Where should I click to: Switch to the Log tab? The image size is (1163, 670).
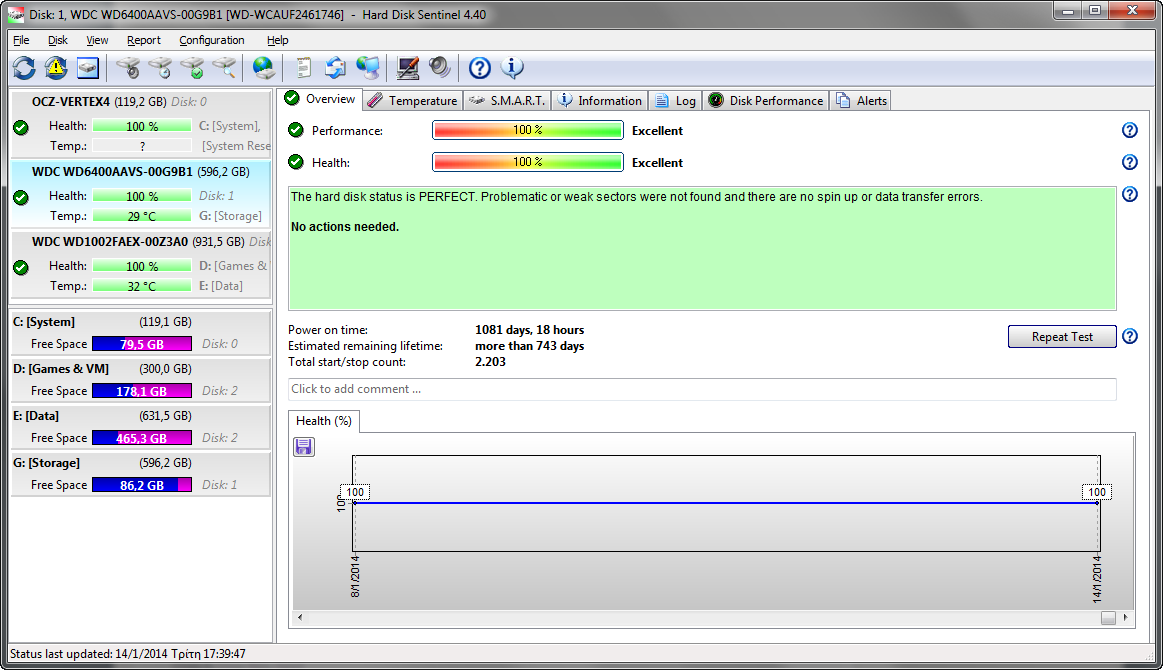pyautogui.click(x=675, y=100)
